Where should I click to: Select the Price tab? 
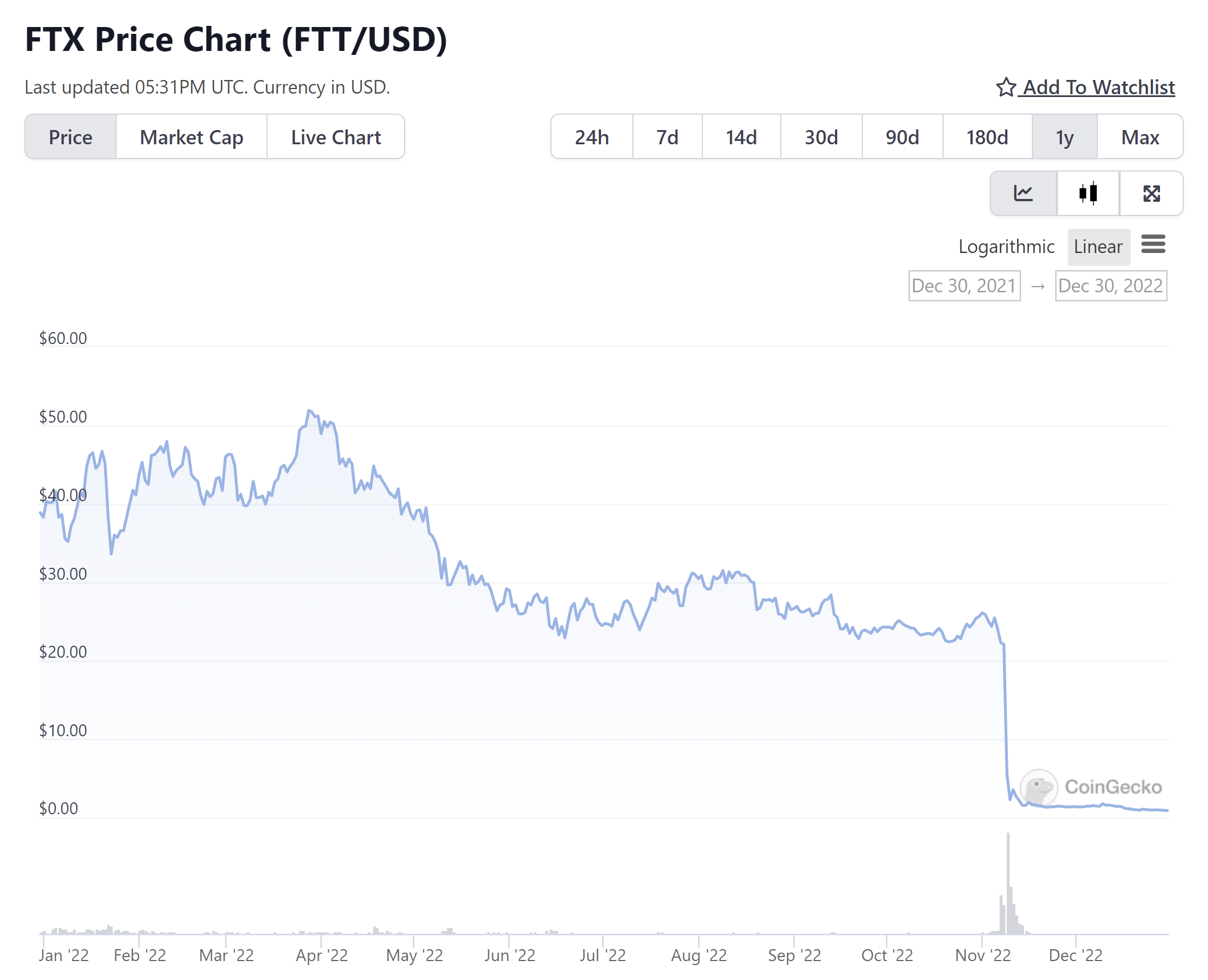click(x=70, y=137)
